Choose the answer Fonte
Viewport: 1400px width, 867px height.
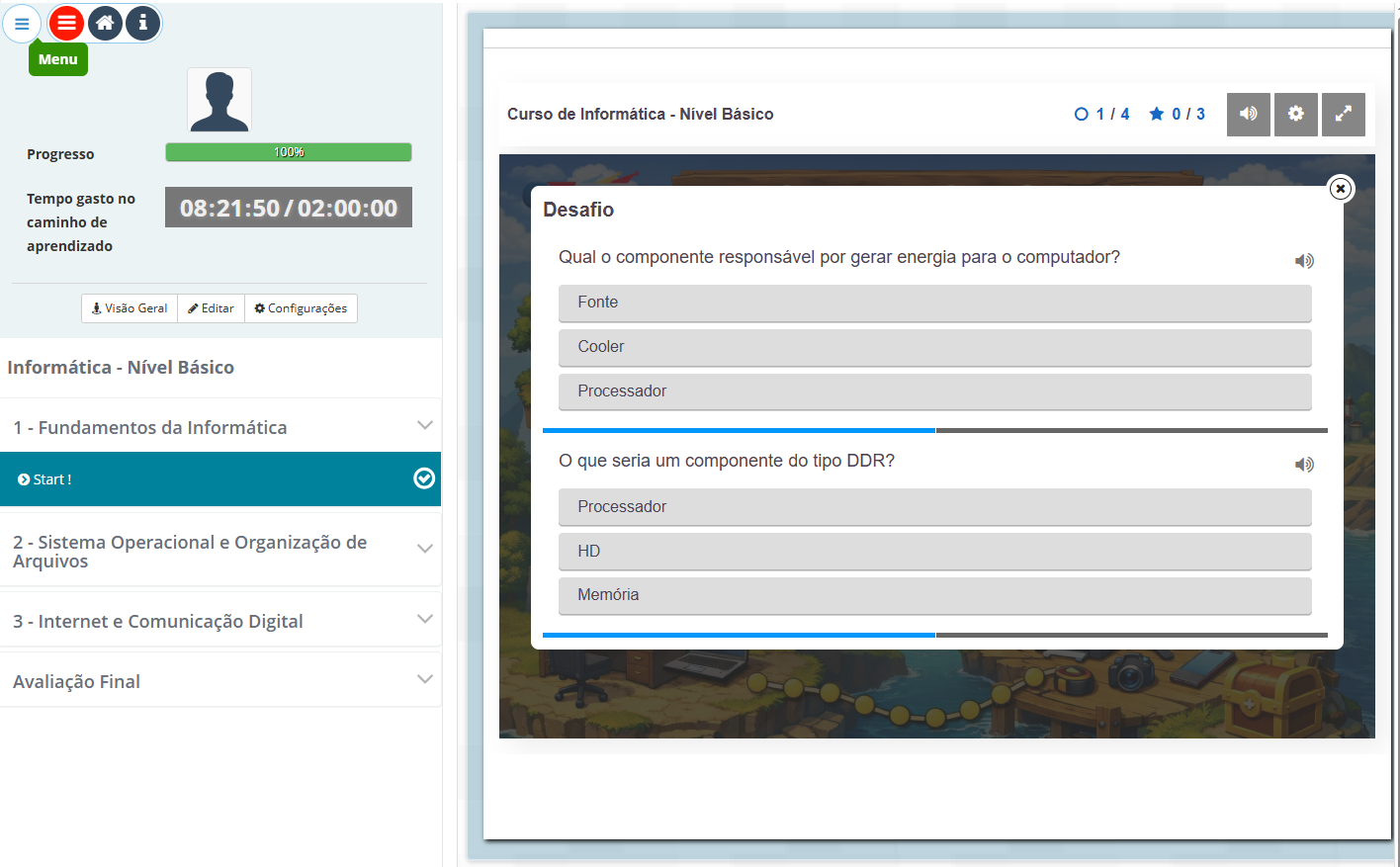934,303
